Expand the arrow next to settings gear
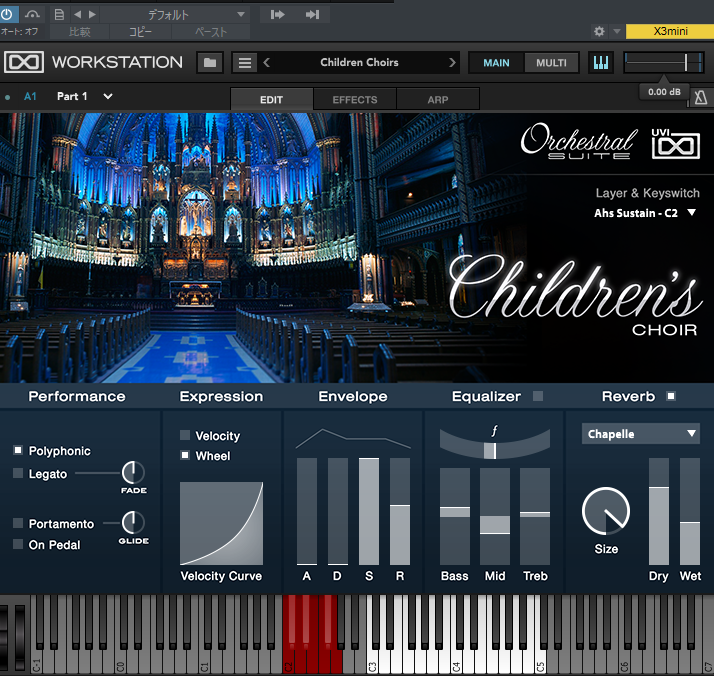Image resolution: width=714 pixels, height=676 pixels. point(617,31)
